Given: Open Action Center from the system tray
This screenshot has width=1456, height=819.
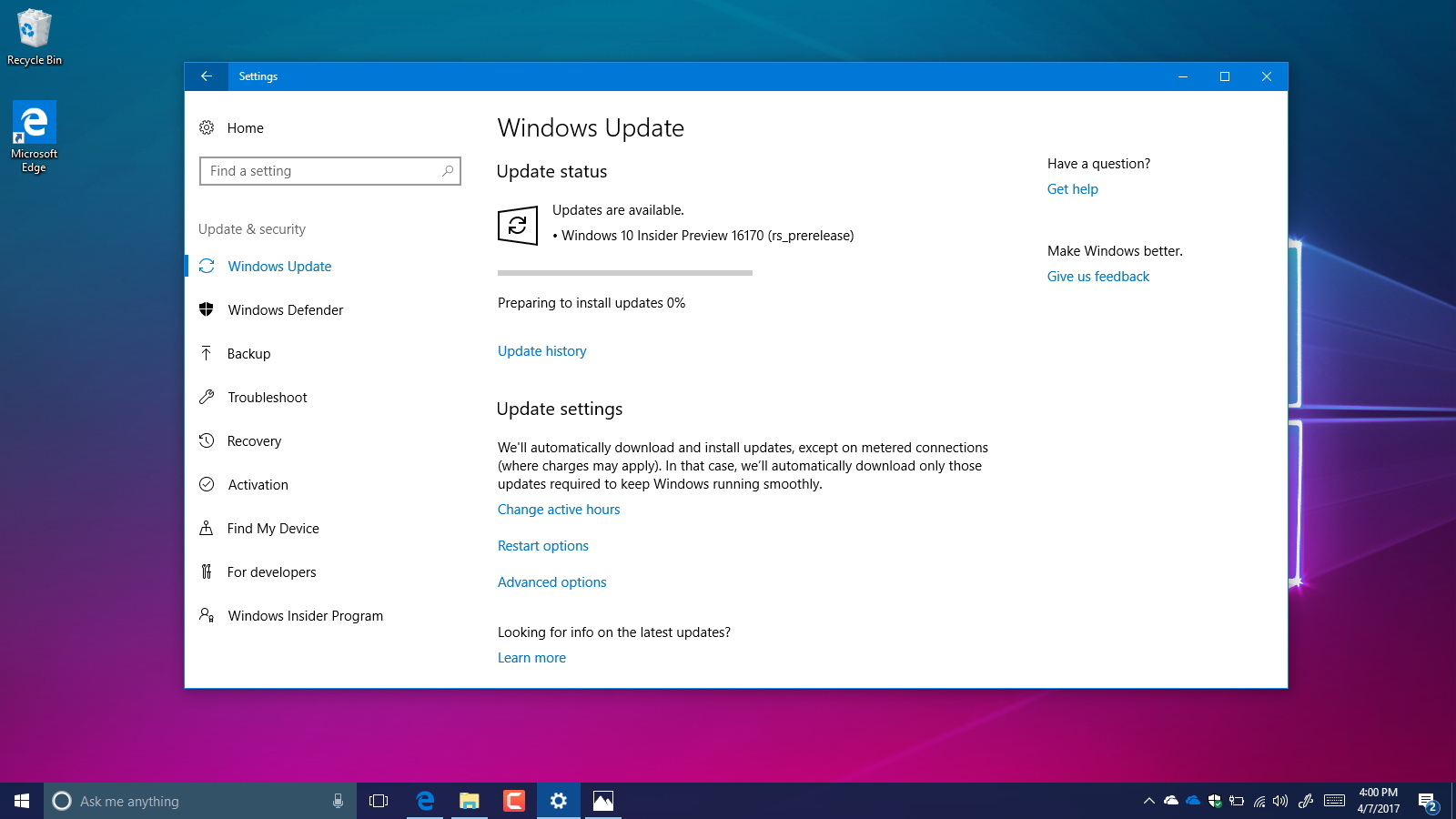Looking at the screenshot, I should pyautogui.click(x=1426, y=802).
